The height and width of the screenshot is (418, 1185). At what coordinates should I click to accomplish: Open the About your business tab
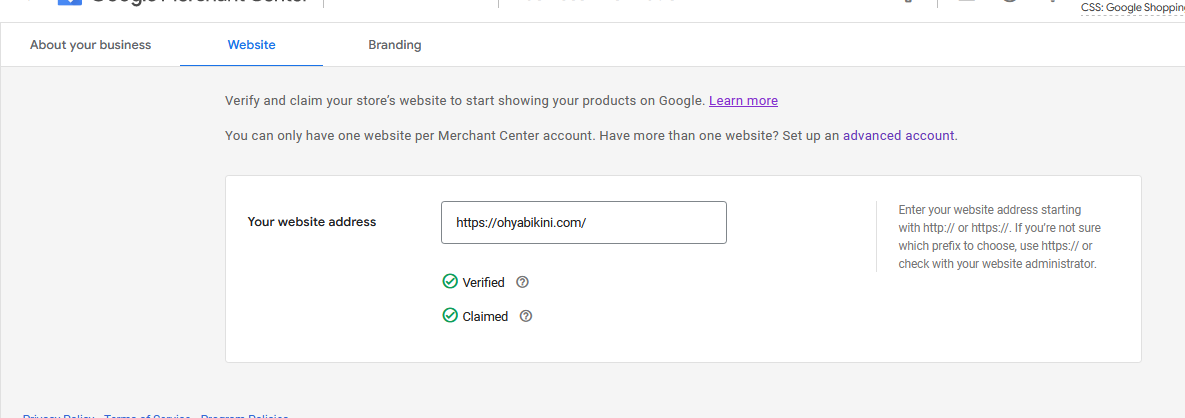[90, 45]
